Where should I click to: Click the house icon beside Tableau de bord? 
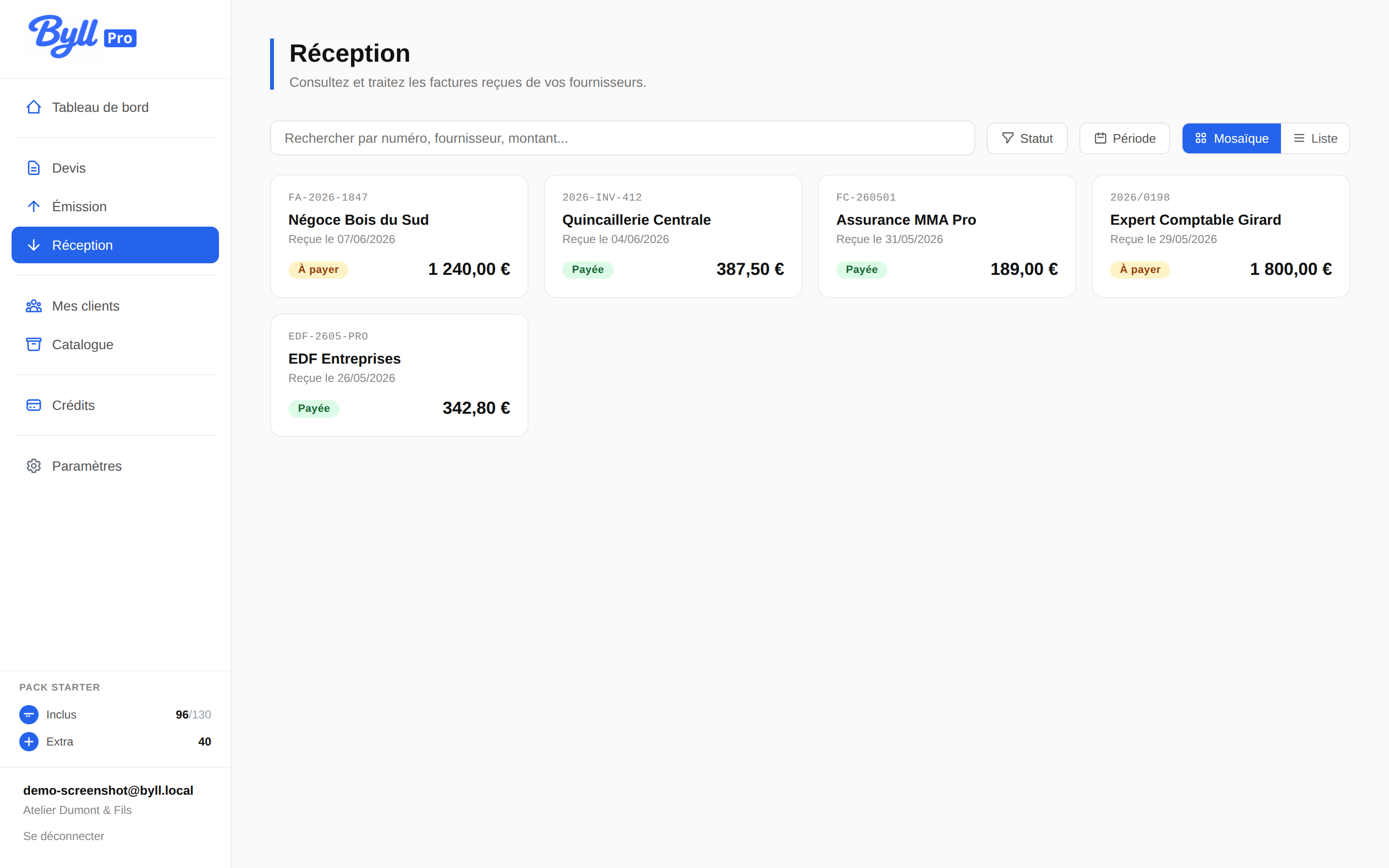click(x=34, y=108)
